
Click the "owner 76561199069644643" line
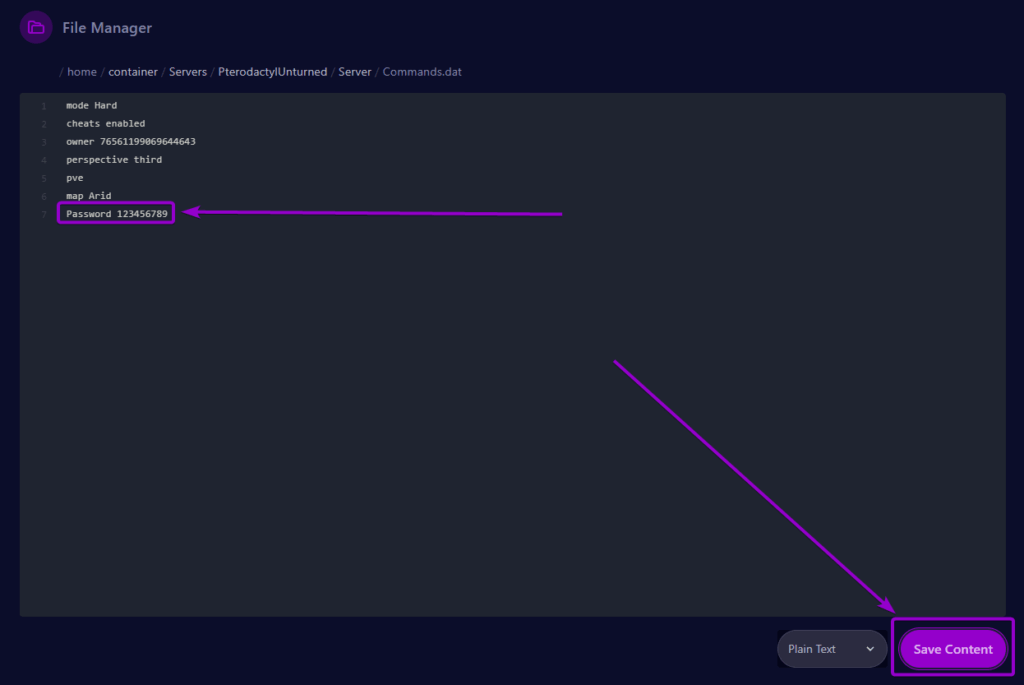tap(131, 142)
